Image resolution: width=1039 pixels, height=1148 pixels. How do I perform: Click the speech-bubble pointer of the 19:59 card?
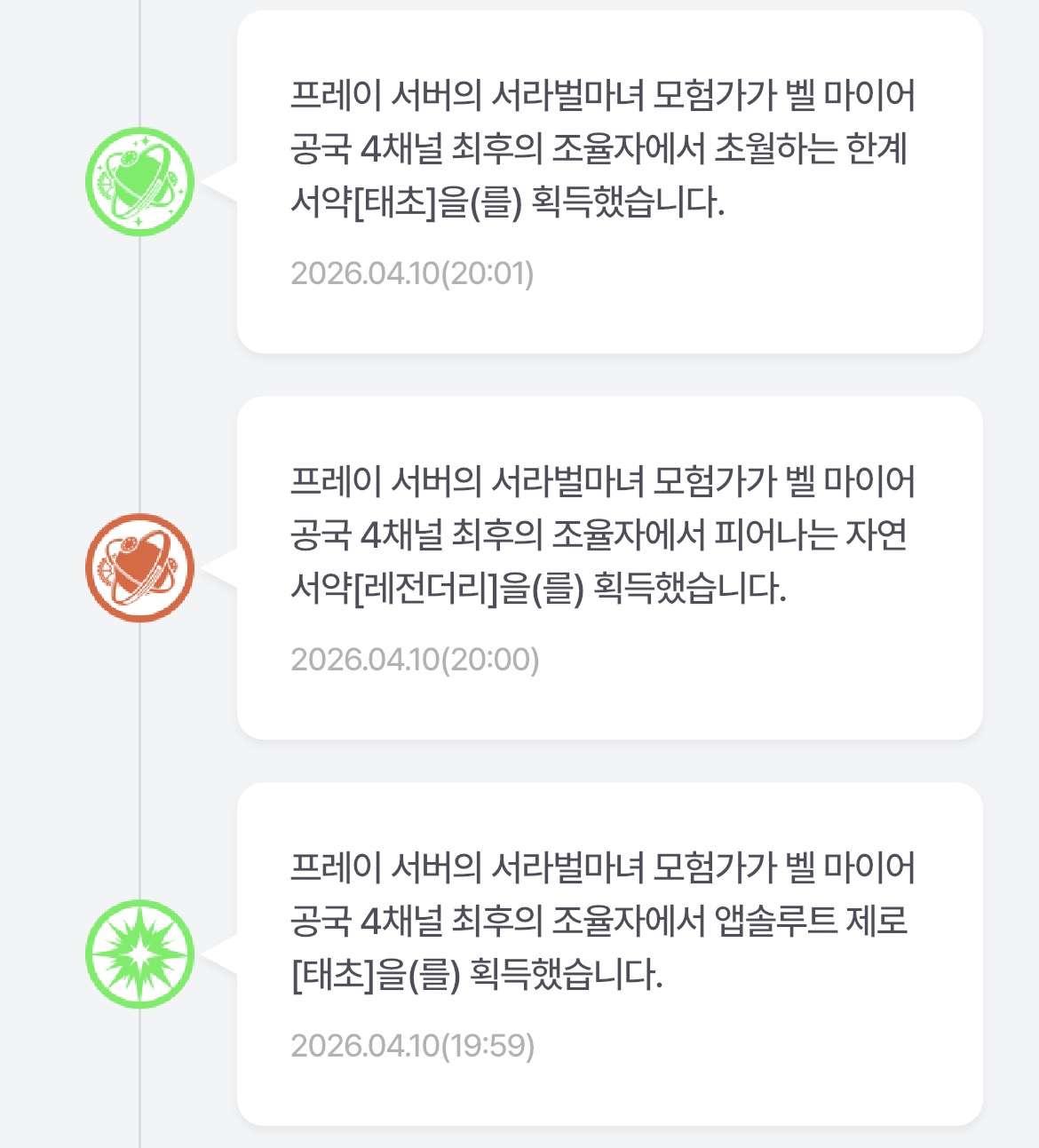pos(220,954)
